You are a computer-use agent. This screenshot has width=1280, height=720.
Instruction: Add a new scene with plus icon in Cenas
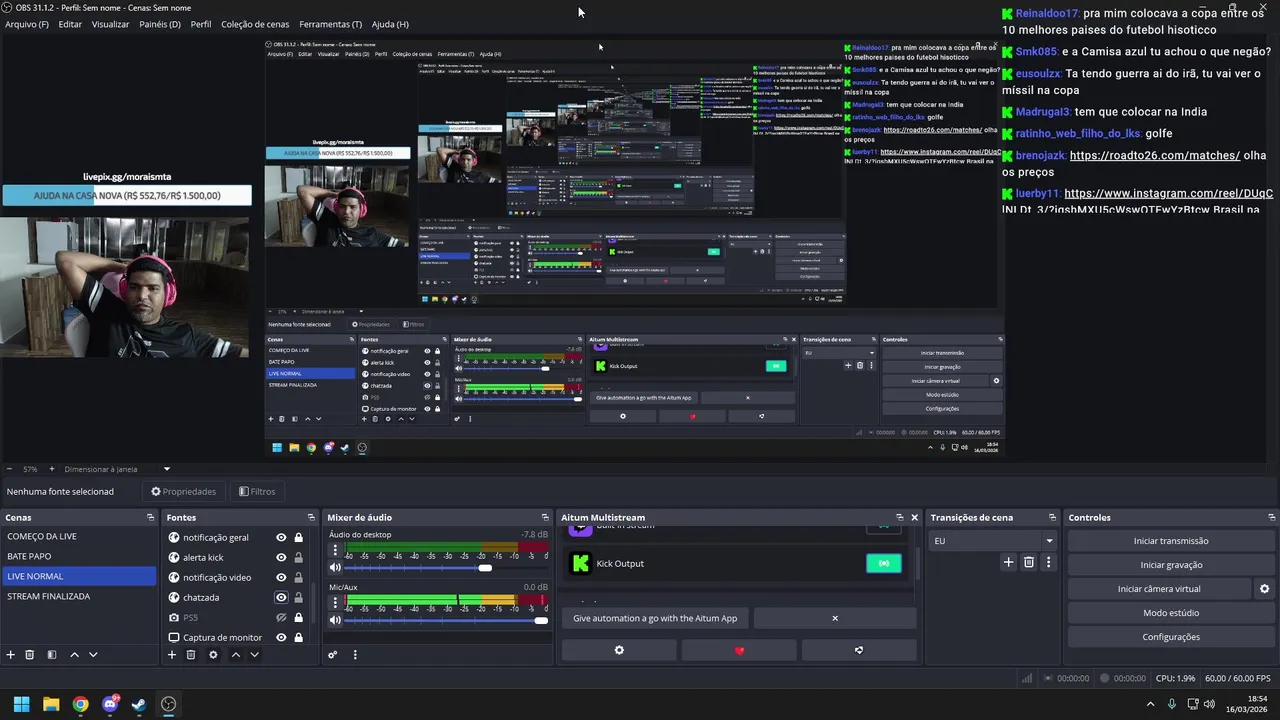[x=11, y=655]
